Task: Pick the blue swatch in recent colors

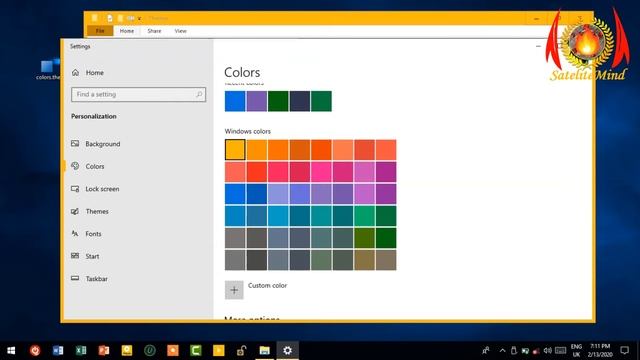Action: (235, 101)
